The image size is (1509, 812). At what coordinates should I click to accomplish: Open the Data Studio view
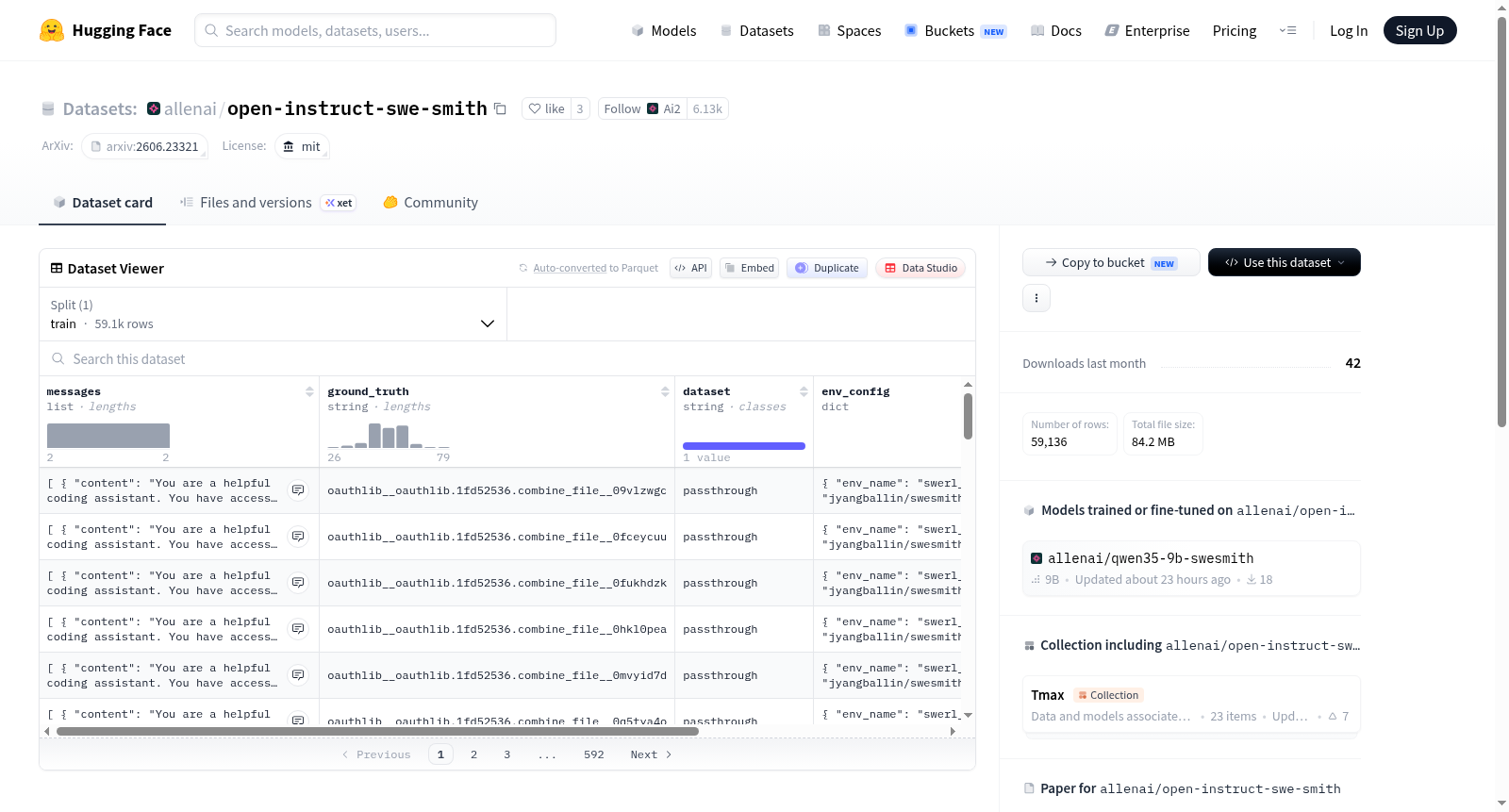click(920, 268)
